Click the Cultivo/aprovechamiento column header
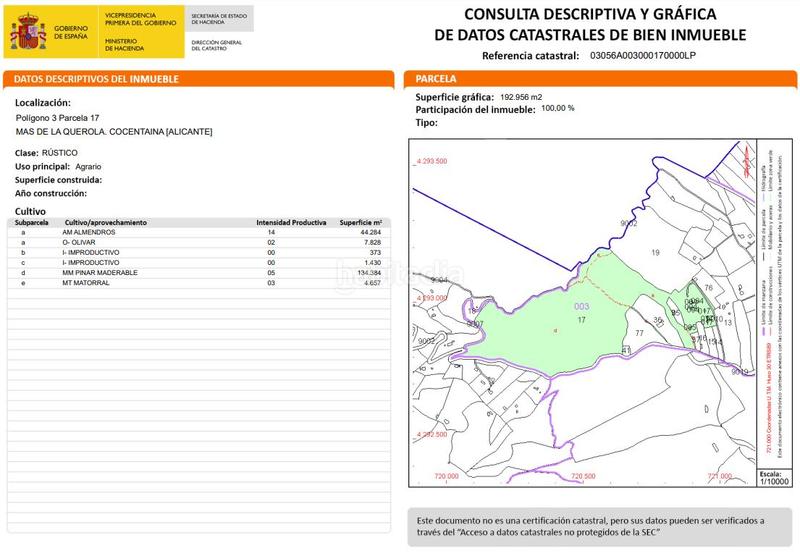This screenshot has width=800, height=553. click(x=106, y=222)
